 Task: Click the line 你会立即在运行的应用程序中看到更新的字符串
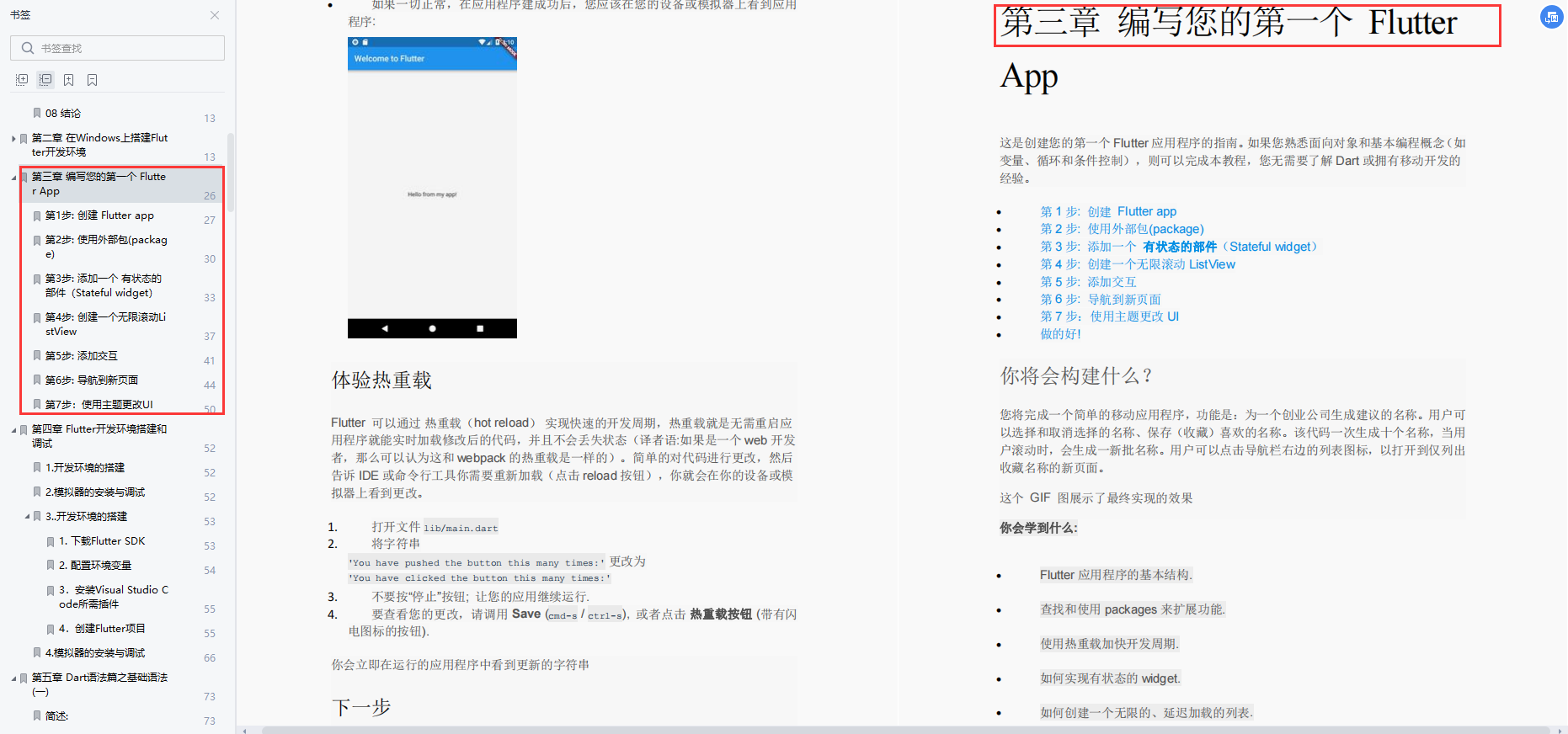[x=461, y=665]
